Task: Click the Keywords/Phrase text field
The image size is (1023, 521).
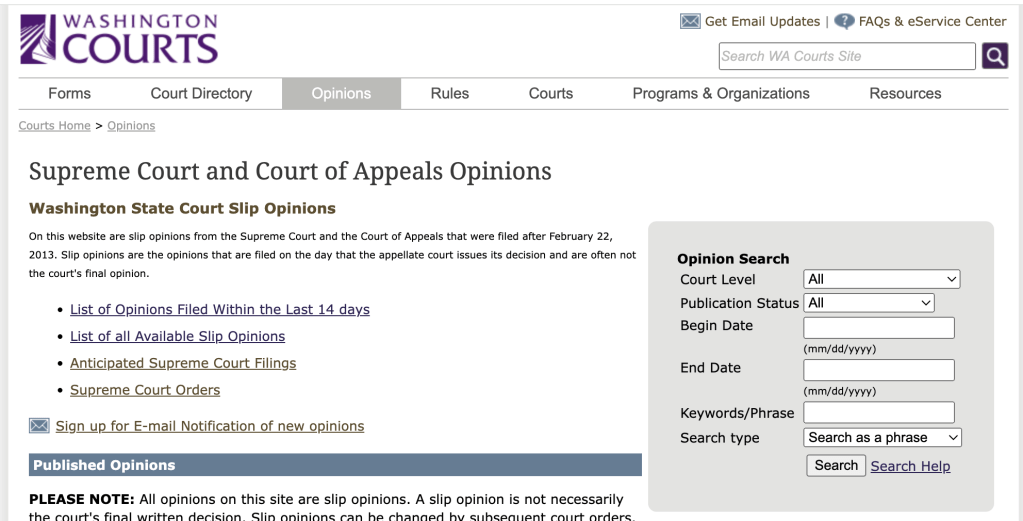Action: 878,411
